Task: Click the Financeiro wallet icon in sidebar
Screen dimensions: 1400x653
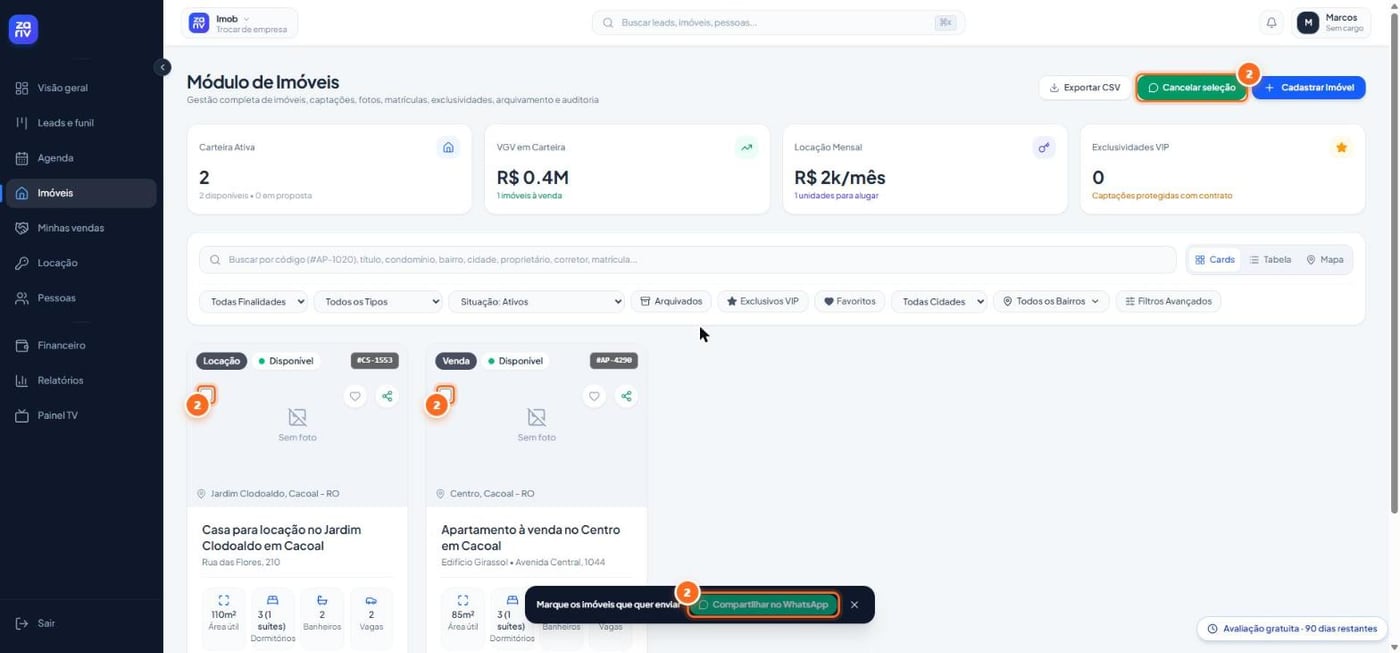Action: point(22,345)
